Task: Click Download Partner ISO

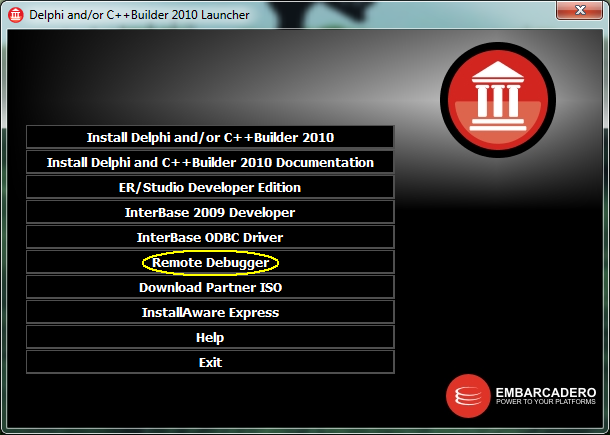Action: (210, 287)
